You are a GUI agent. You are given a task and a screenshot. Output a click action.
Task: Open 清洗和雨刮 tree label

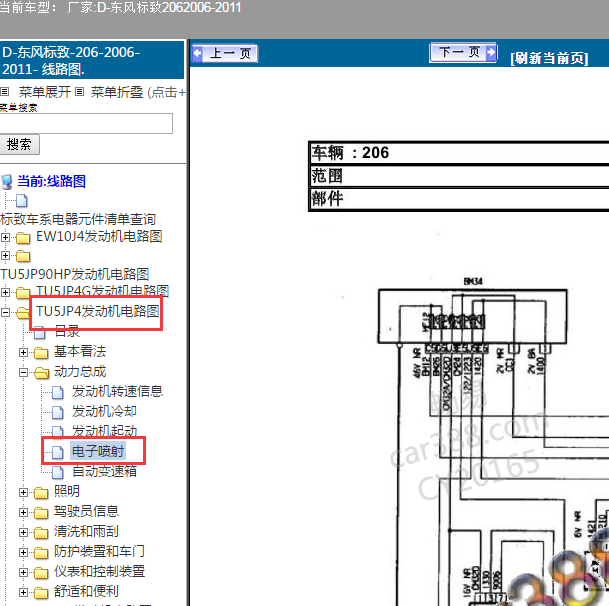click(x=86, y=531)
